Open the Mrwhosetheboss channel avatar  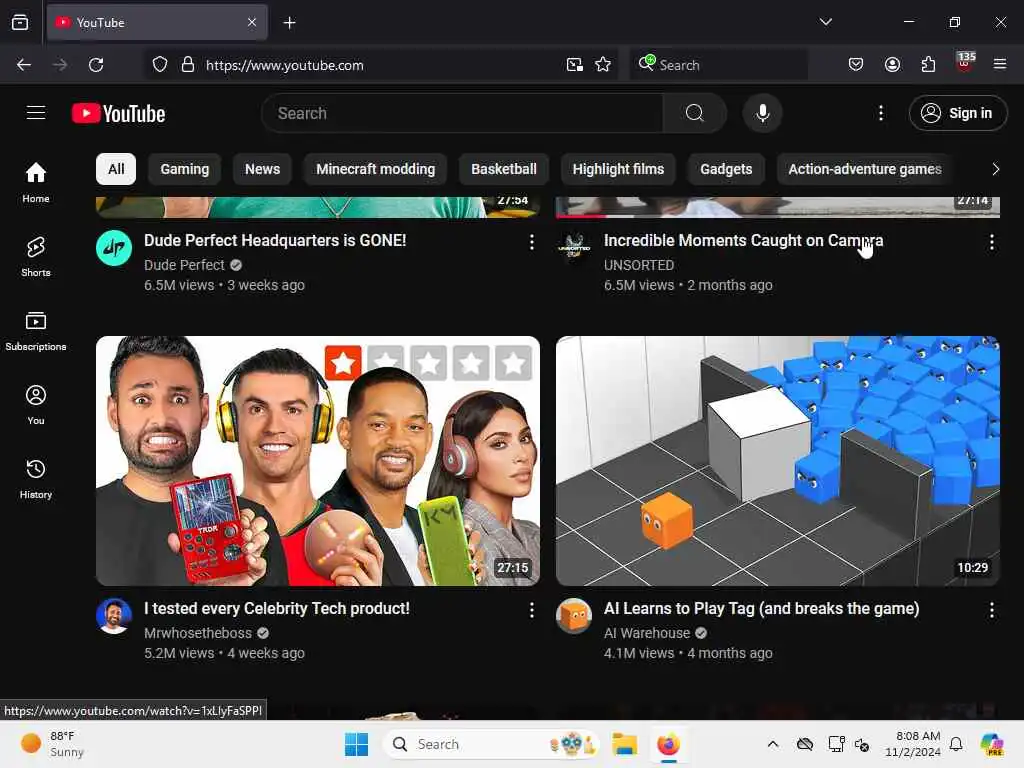[114, 616]
